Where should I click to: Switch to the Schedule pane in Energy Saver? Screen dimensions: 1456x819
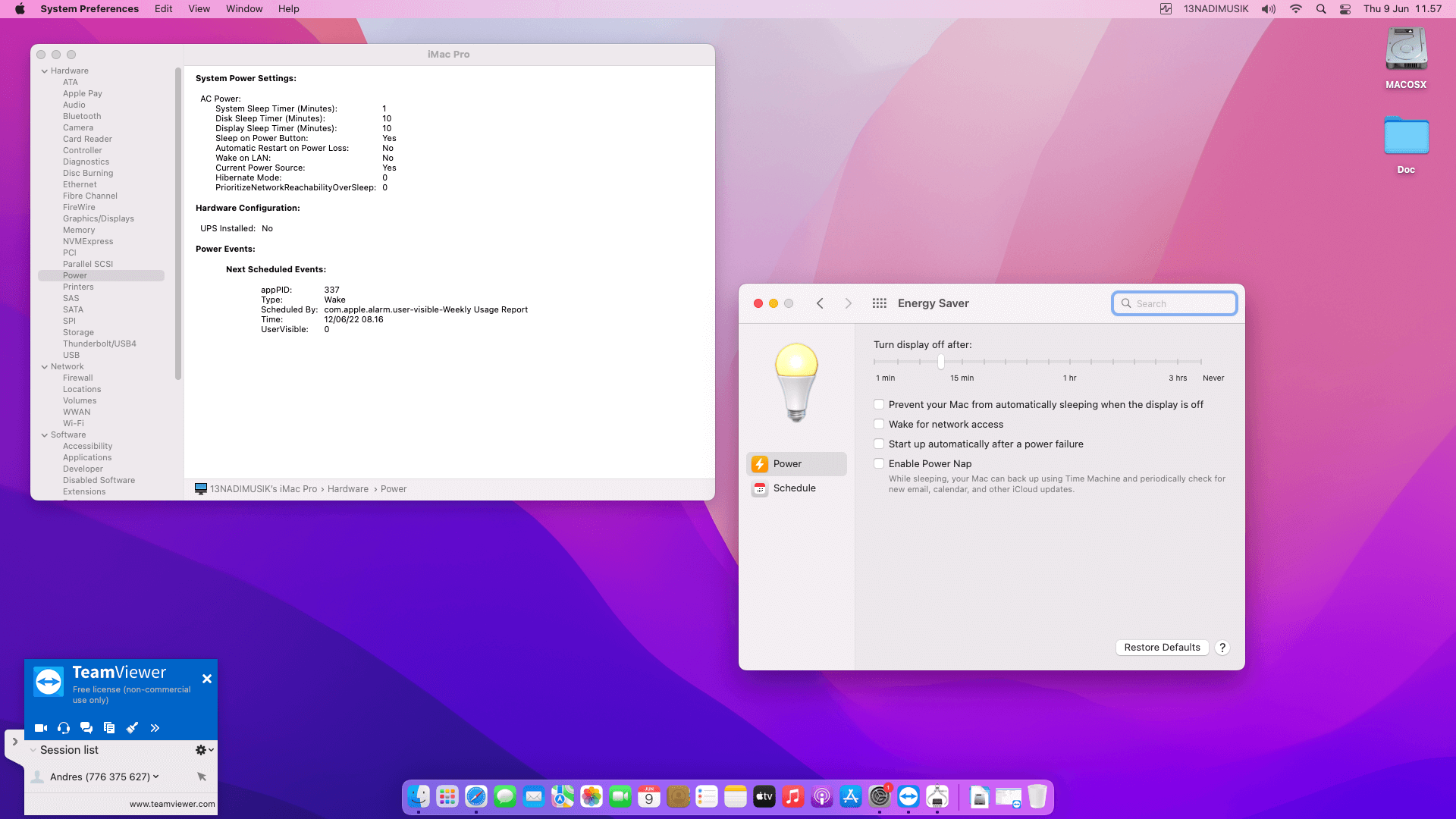click(x=796, y=488)
